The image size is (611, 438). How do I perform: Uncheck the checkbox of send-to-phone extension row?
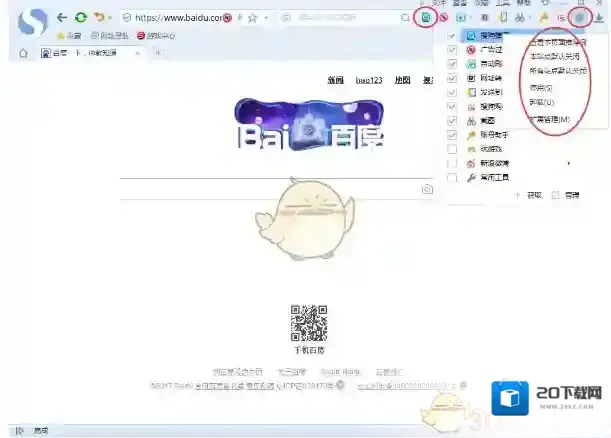(452, 92)
